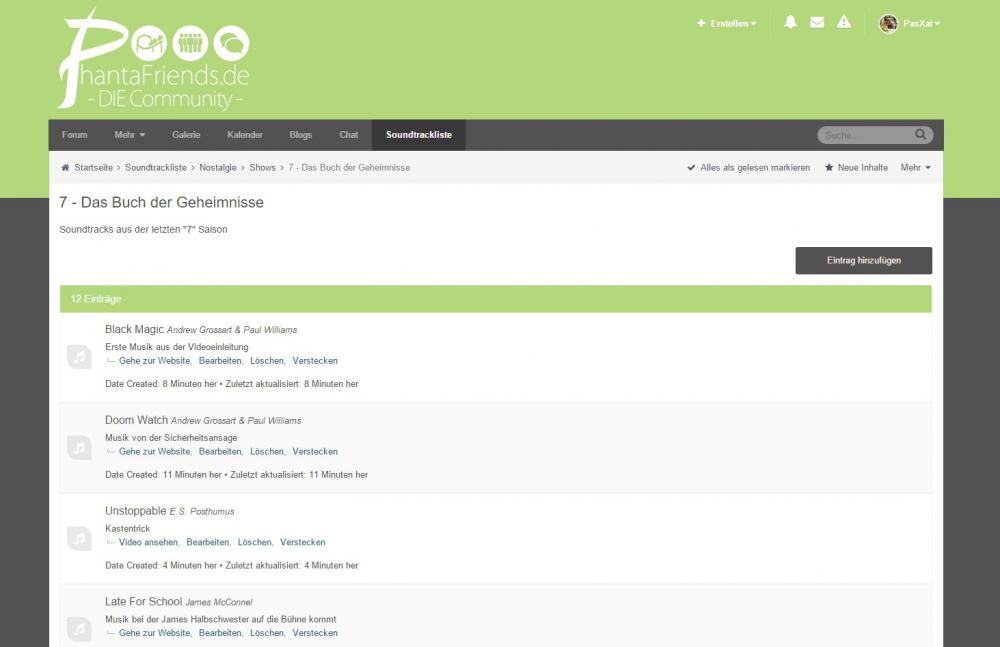Click Löschen for Unstoppable
Screen dimensions: 1000x647
coord(254,542)
